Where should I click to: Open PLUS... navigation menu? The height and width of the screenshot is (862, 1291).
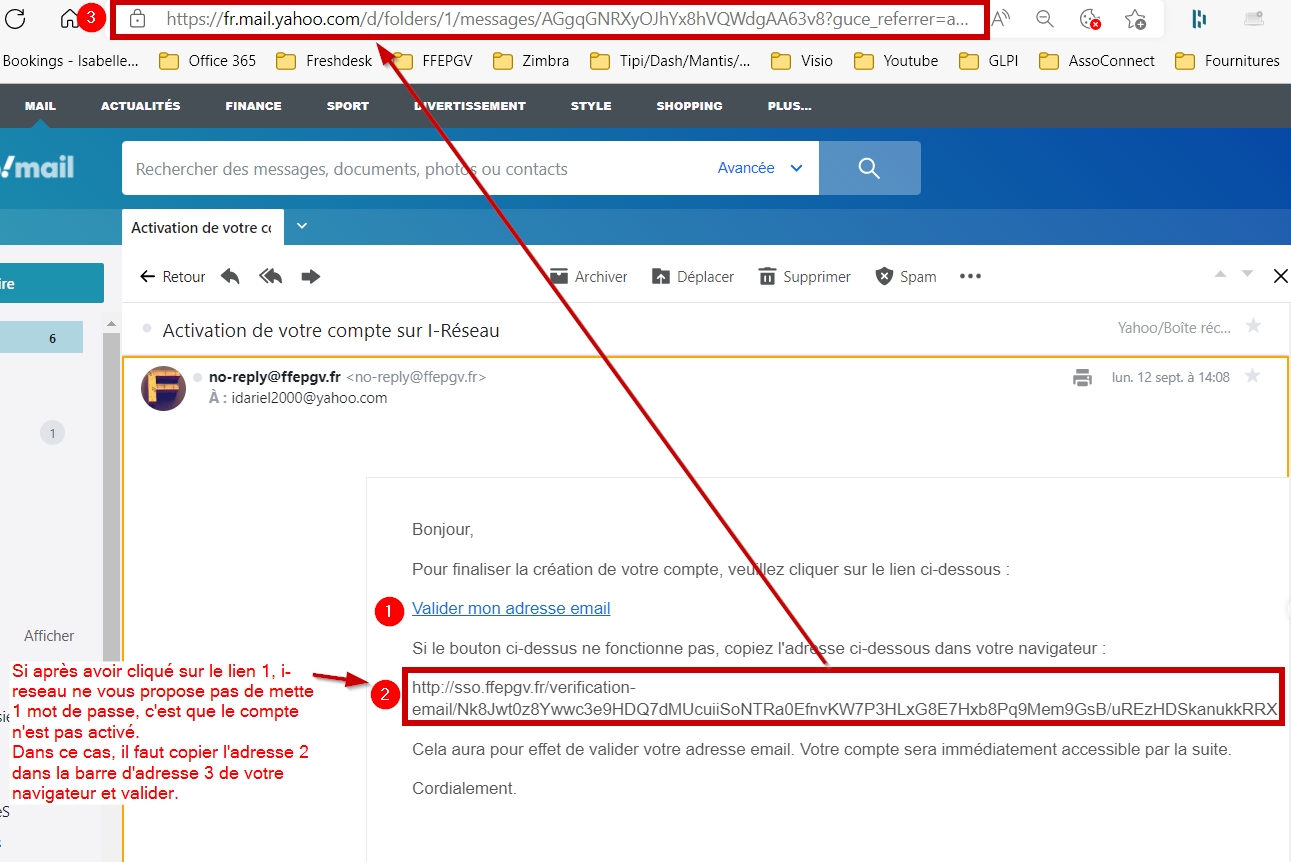tap(790, 106)
